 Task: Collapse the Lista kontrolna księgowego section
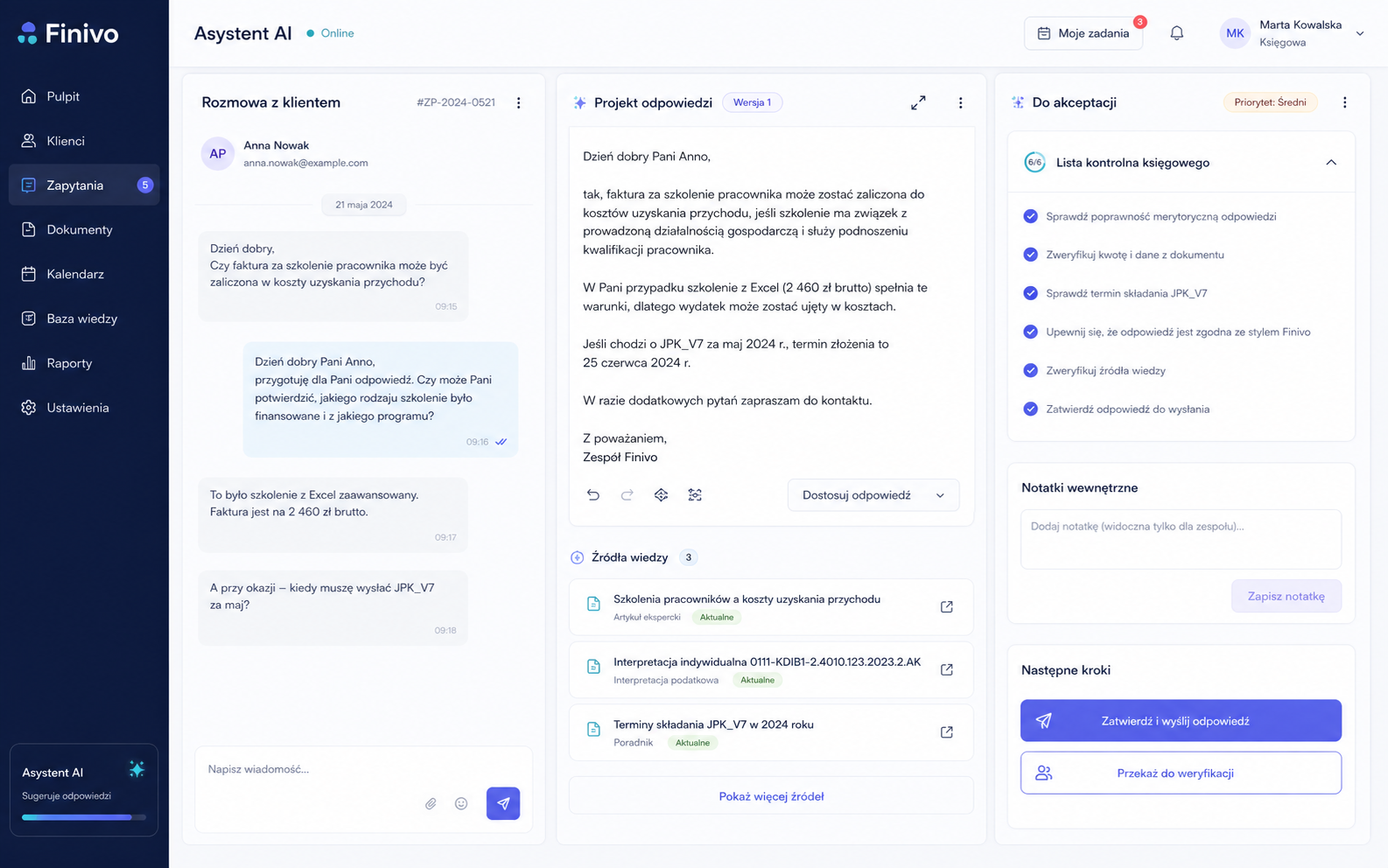tap(1330, 163)
